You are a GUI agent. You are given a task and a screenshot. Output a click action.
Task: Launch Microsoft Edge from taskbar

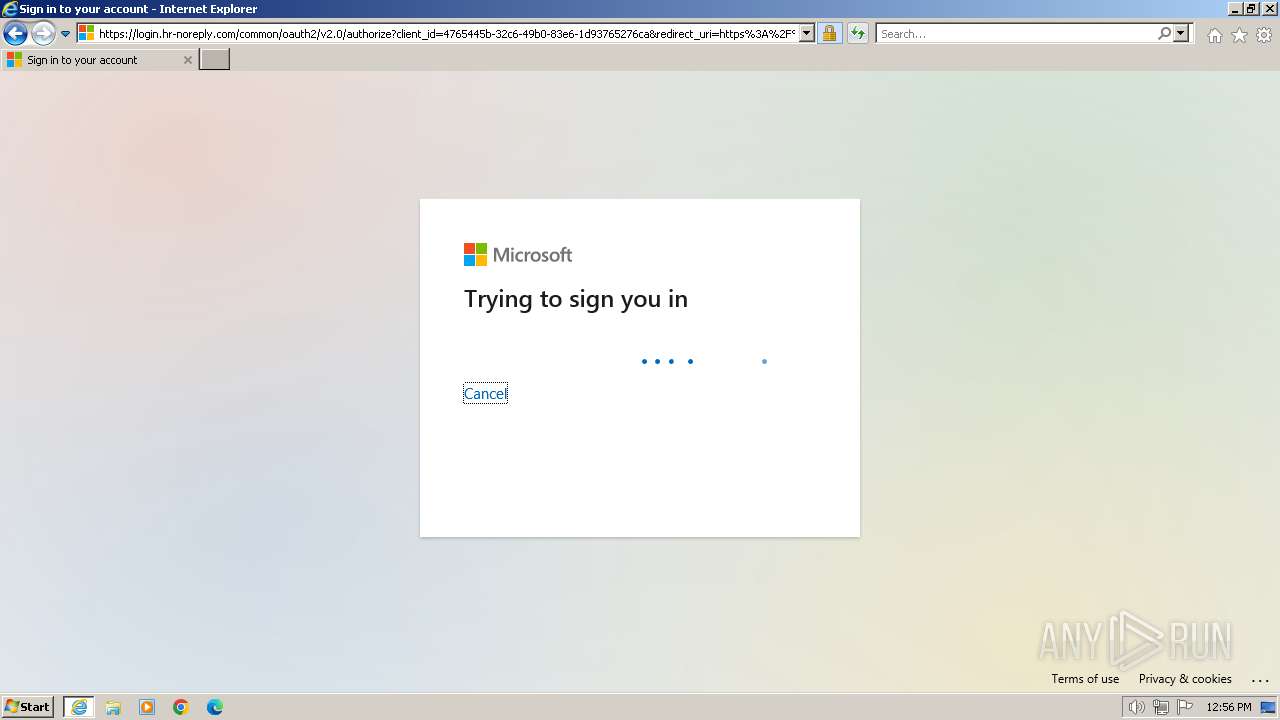(x=215, y=707)
